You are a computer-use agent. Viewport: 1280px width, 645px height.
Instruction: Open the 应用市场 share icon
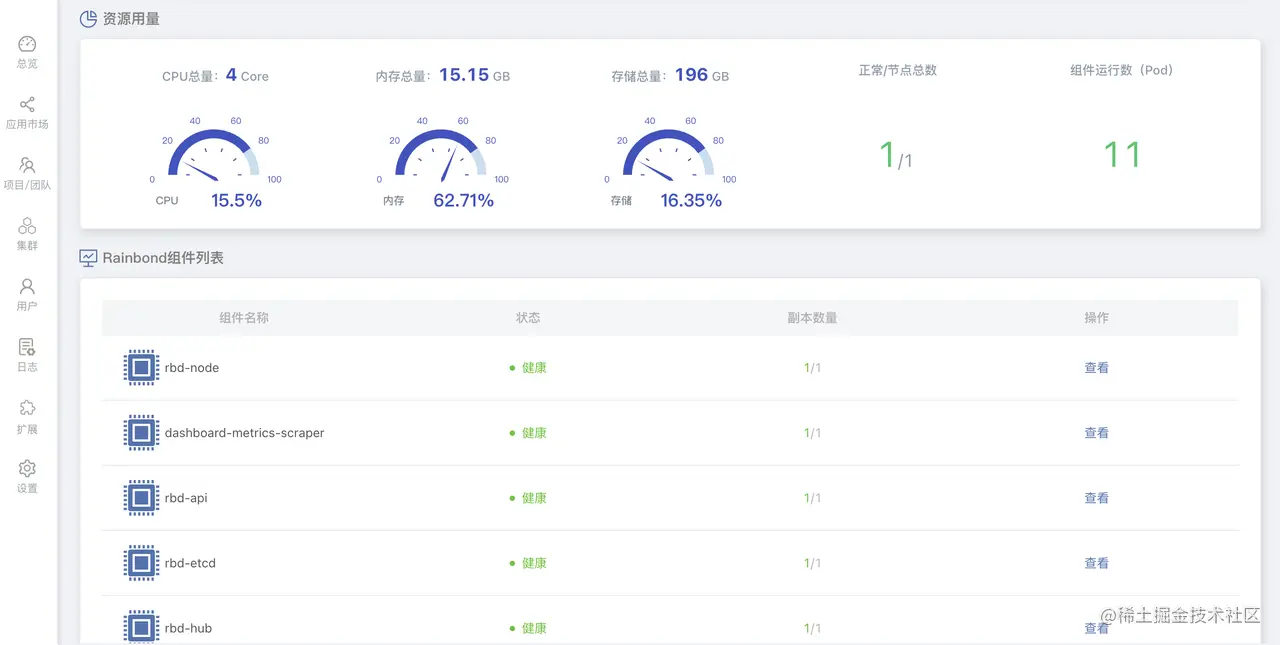[x=27, y=105]
